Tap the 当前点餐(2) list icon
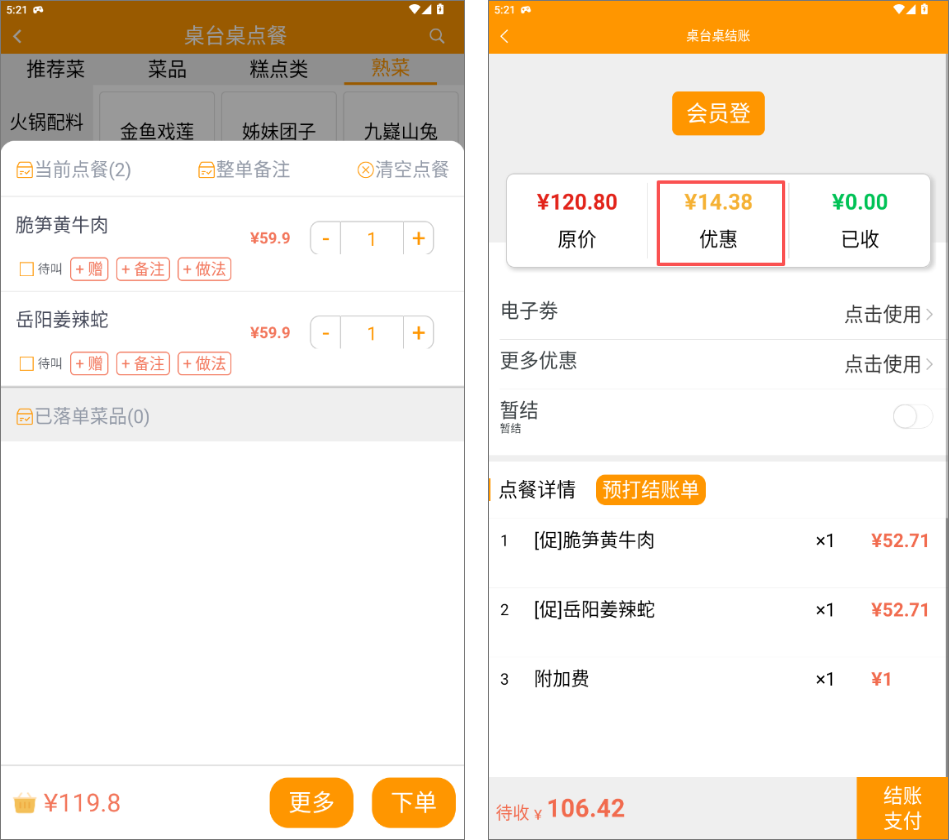Viewport: 949px width, 840px height. [24, 170]
